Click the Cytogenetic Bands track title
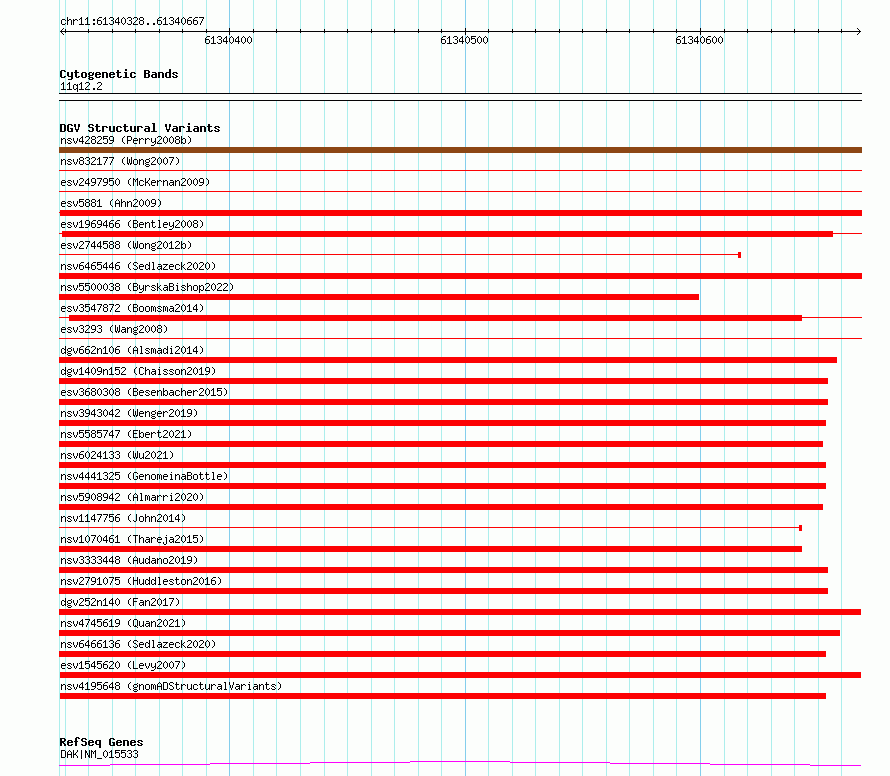The height and width of the screenshot is (776, 890). coord(119,74)
